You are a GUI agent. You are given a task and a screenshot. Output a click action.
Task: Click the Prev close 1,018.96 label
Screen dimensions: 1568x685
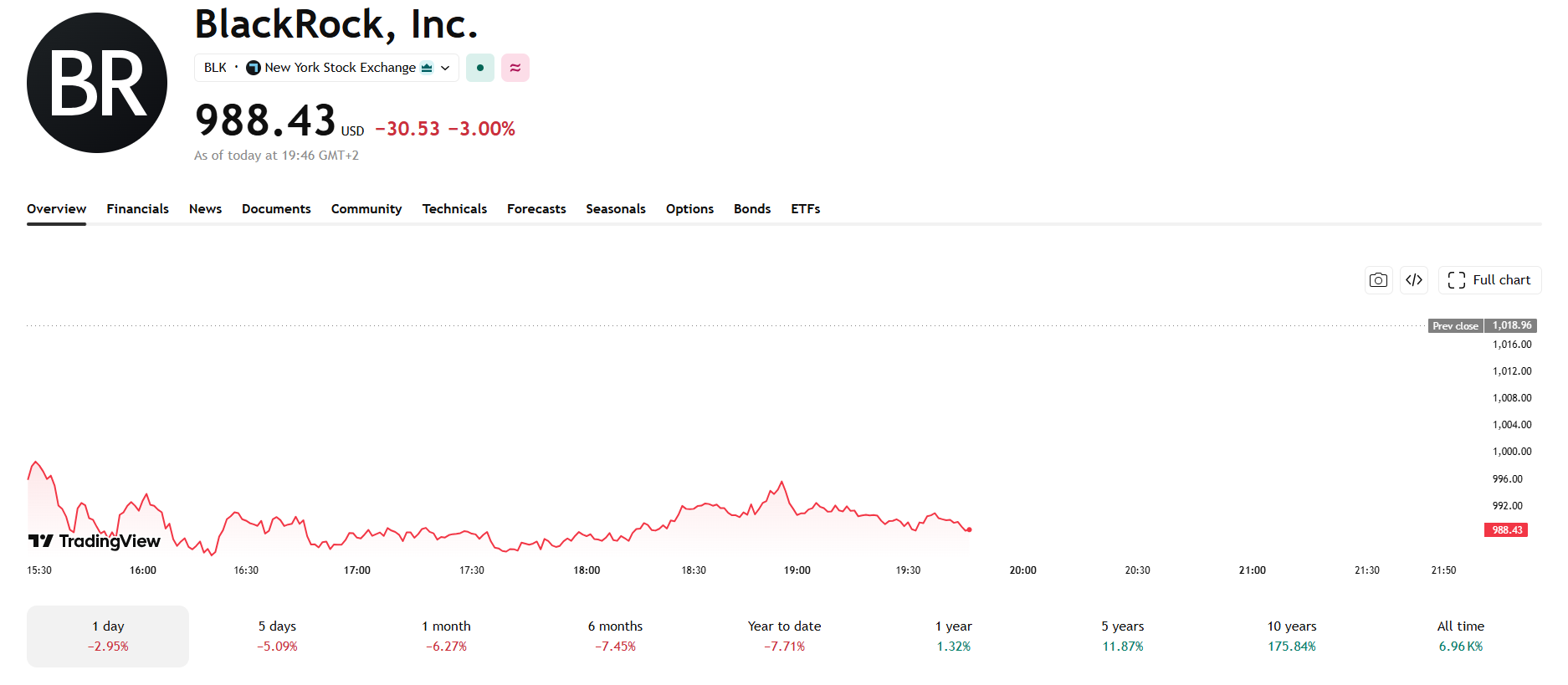coord(1482,325)
